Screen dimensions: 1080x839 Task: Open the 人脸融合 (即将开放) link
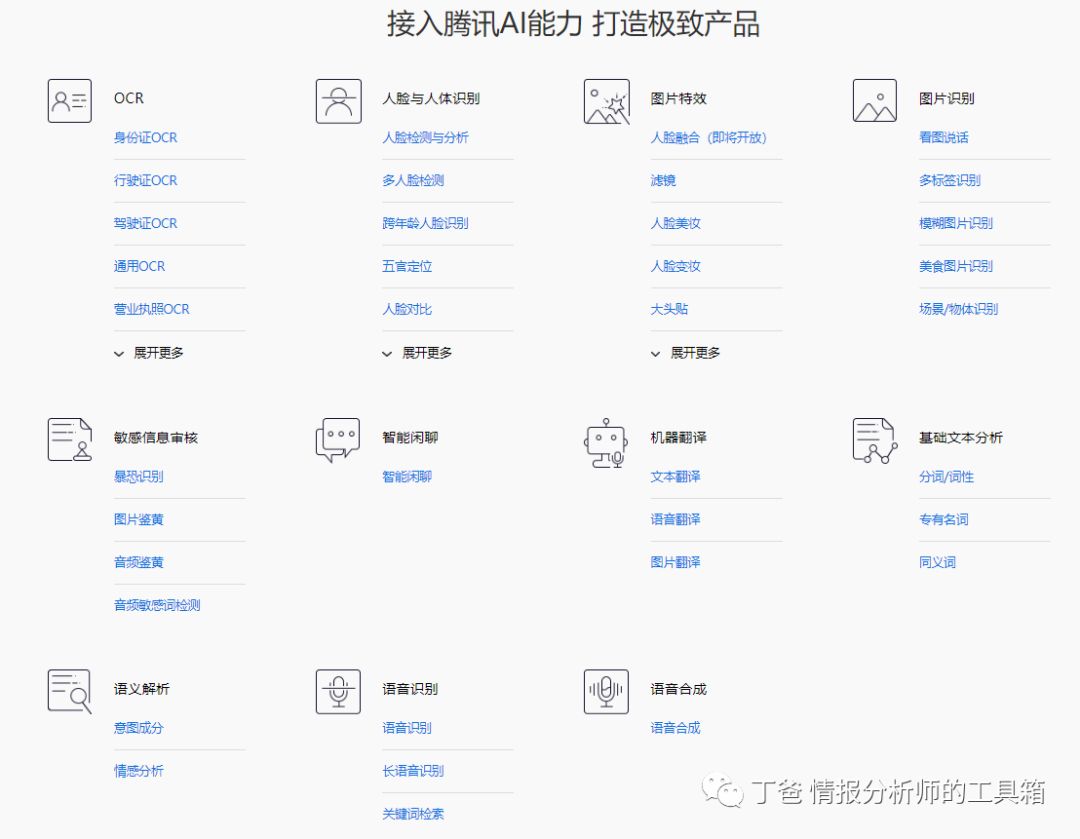[x=709, y=138]
